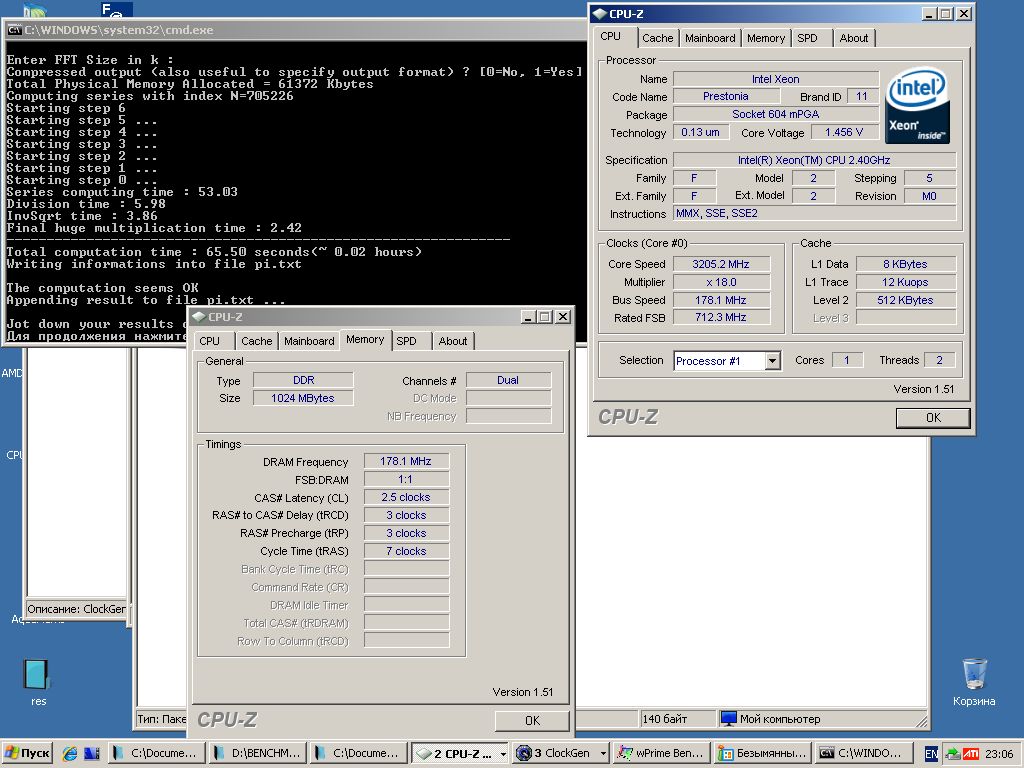The width and height of the screenshot is (1024, 768).
Task: Switch to Mainboard tab in processor CPU-Z window
Action: point(710,38)
